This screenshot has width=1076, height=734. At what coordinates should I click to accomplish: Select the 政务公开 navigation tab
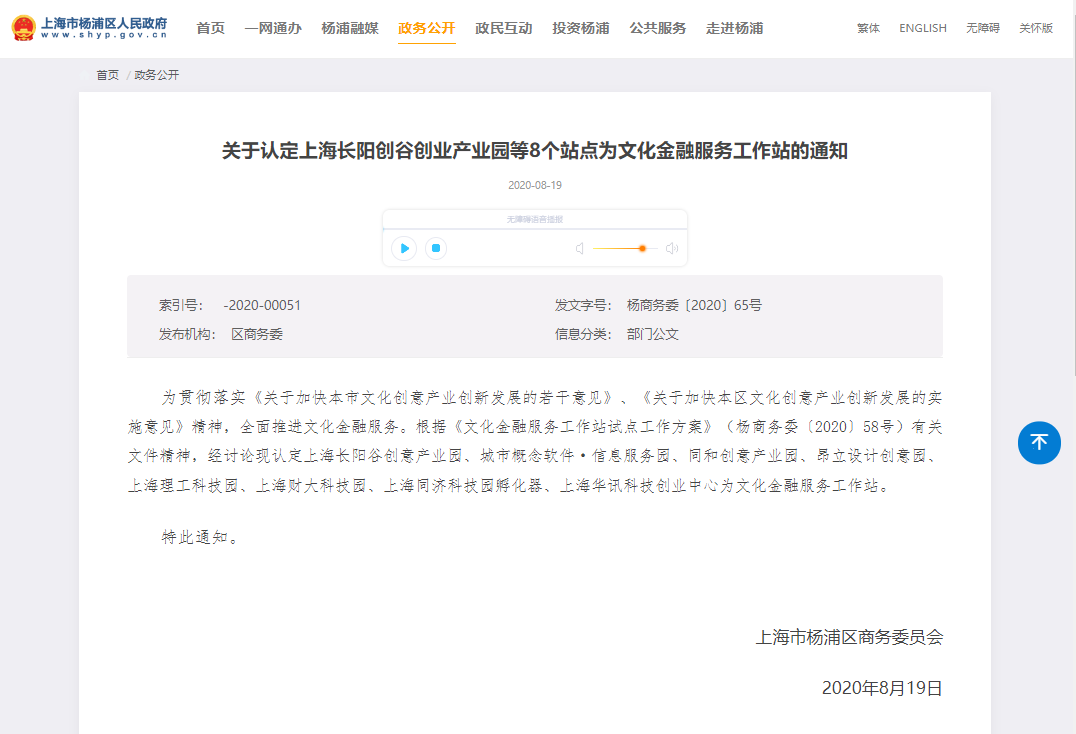click(427, 28)
